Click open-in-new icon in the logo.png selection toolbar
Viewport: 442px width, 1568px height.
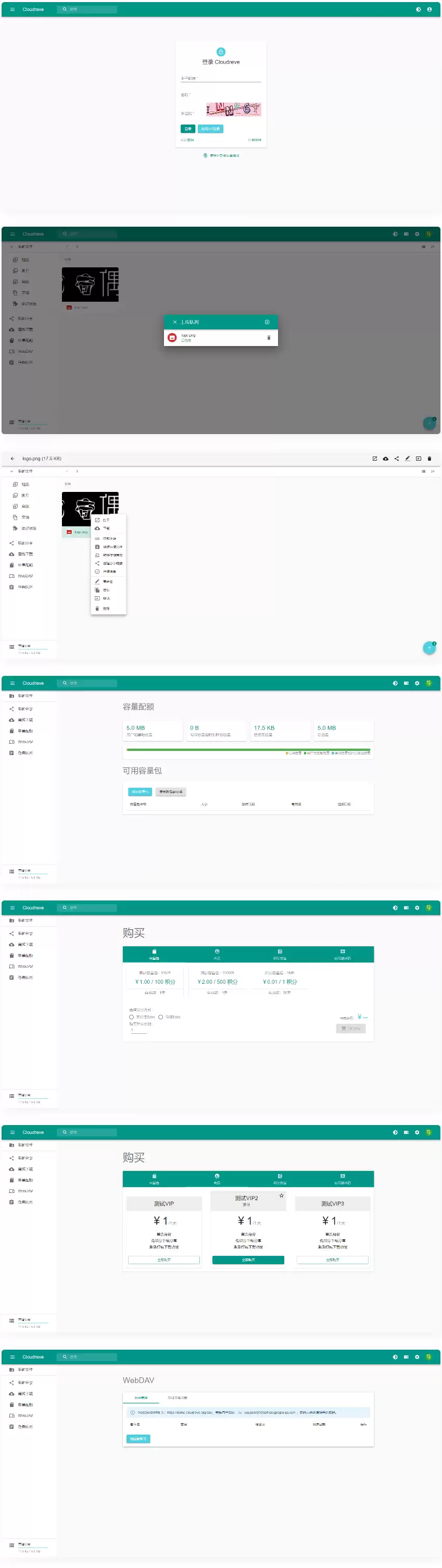[374, 459]
